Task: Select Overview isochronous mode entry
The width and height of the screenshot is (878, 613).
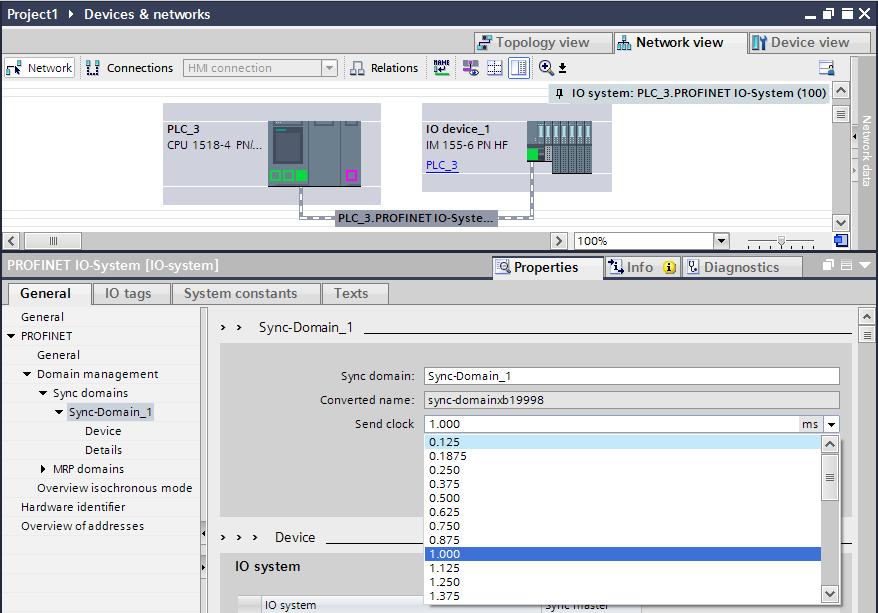Action: (x=115, y=488)
